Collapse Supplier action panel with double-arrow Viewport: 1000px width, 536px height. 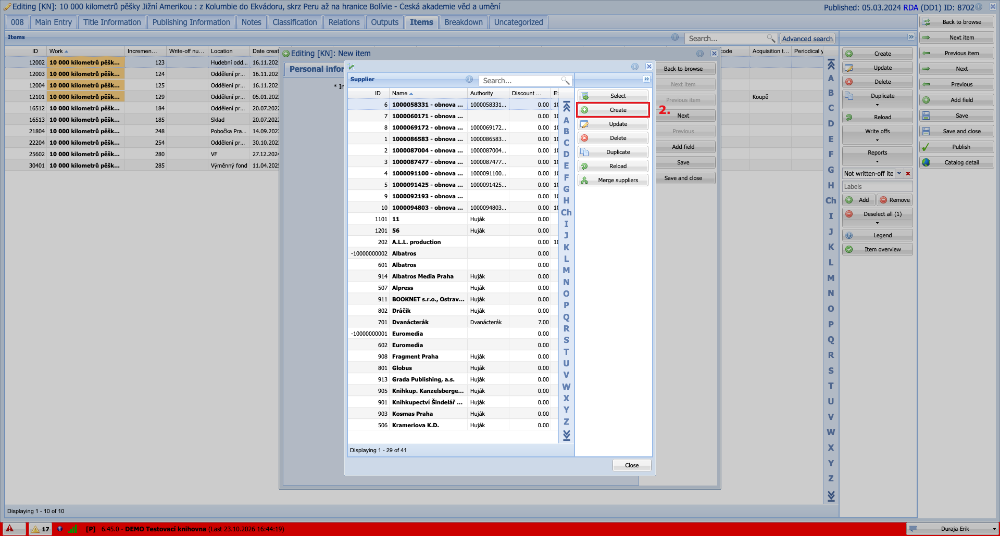[647, 79]
